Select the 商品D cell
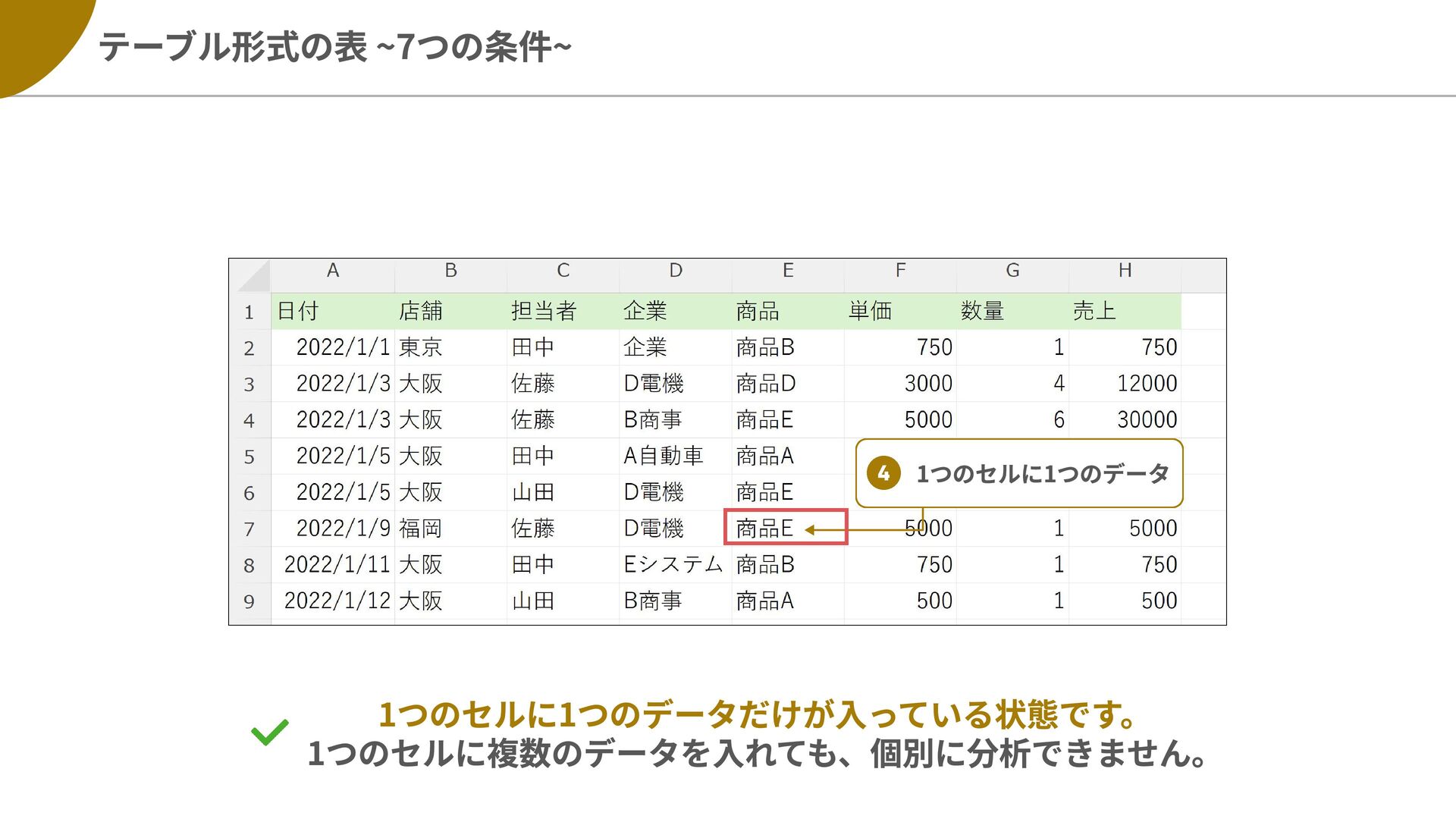 coord(788,384)
